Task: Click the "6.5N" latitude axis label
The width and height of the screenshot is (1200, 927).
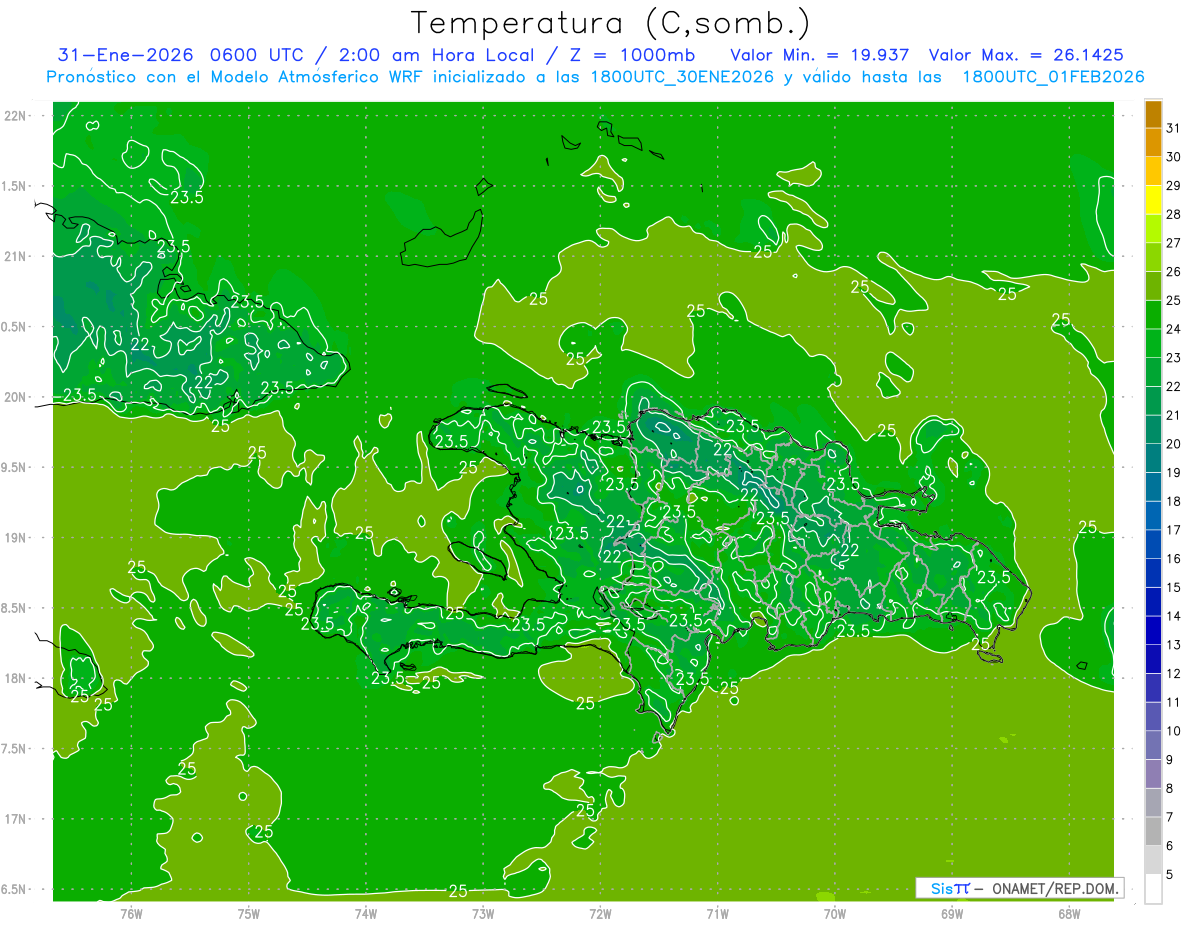Action: tap(14, 890)
